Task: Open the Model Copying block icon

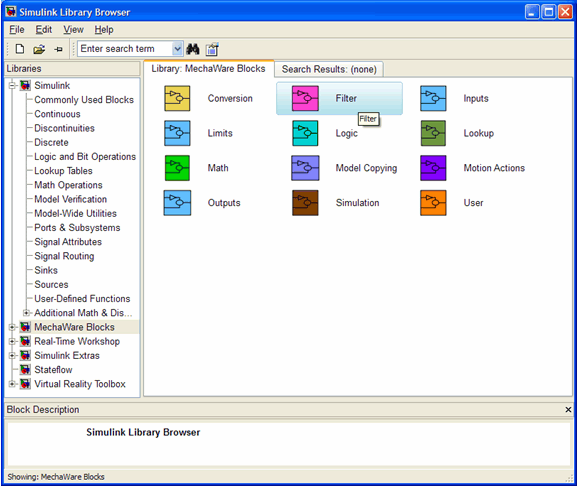Action: [x=305, y=168]
